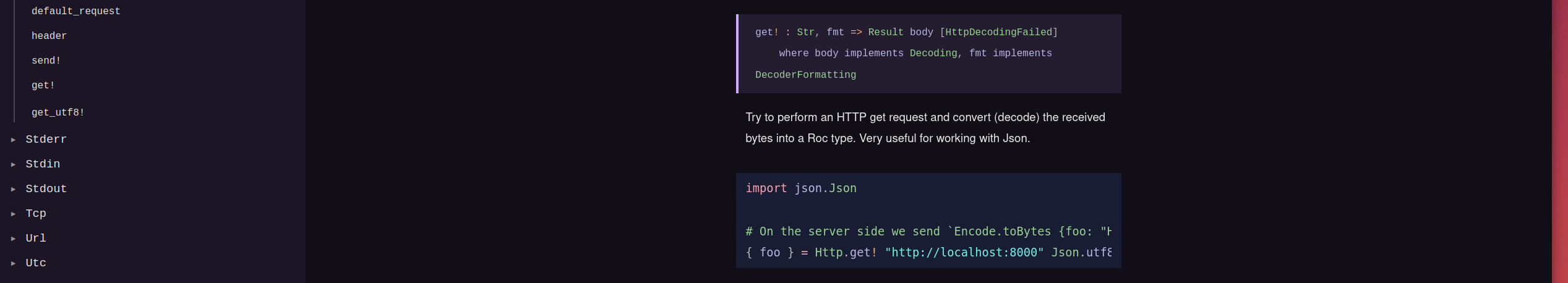Open the default_request sidebar entry
The width and height of the screenshot is (1568, 283).
click(x=76, y=11)
